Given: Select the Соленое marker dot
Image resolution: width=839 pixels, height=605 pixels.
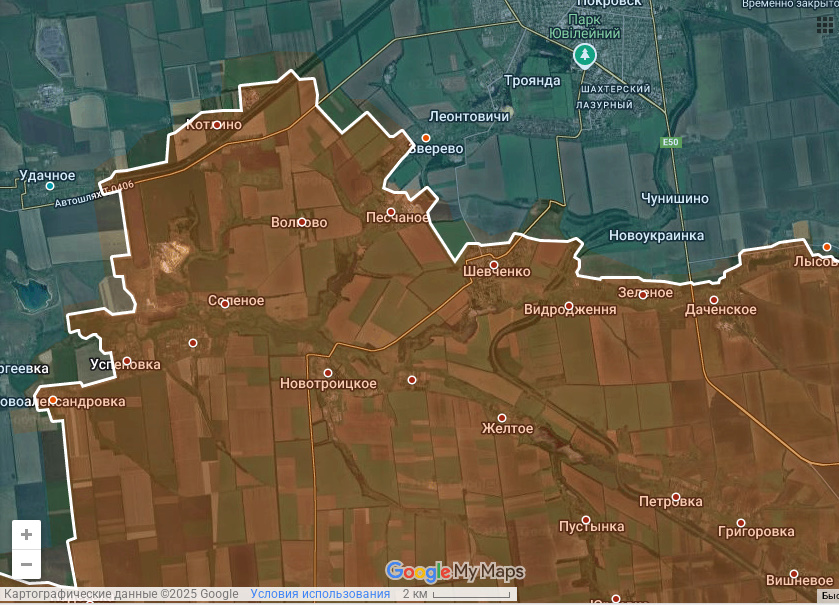Looking at the screenshot, I should point(224,303).
